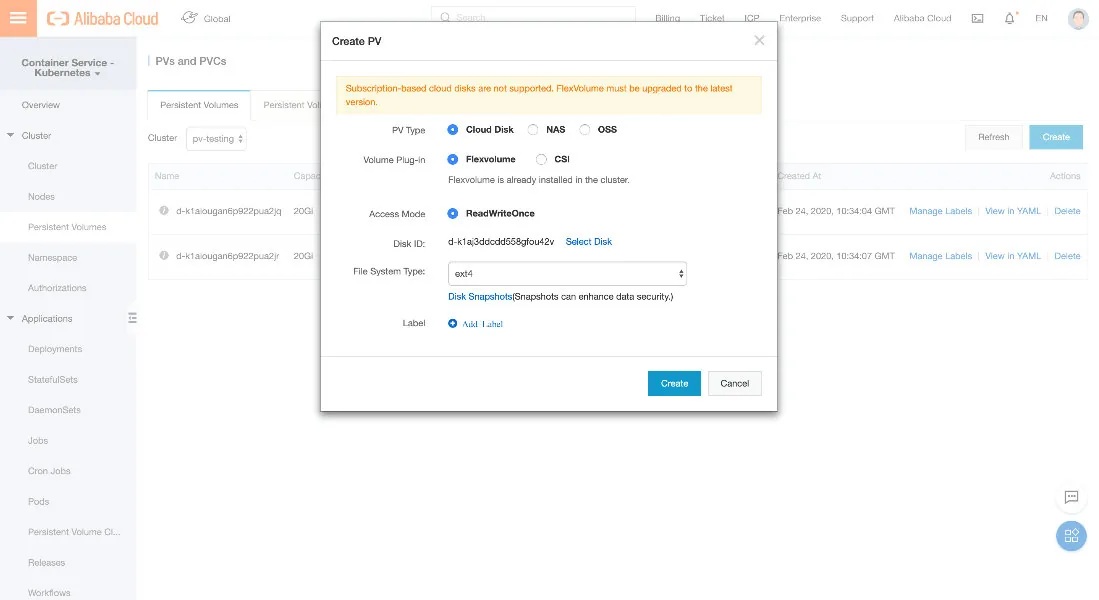Click Manage Labels for the 10:34:07 row
The width and height of the screenshot is (1099, 600).
(x=941, y=256)
